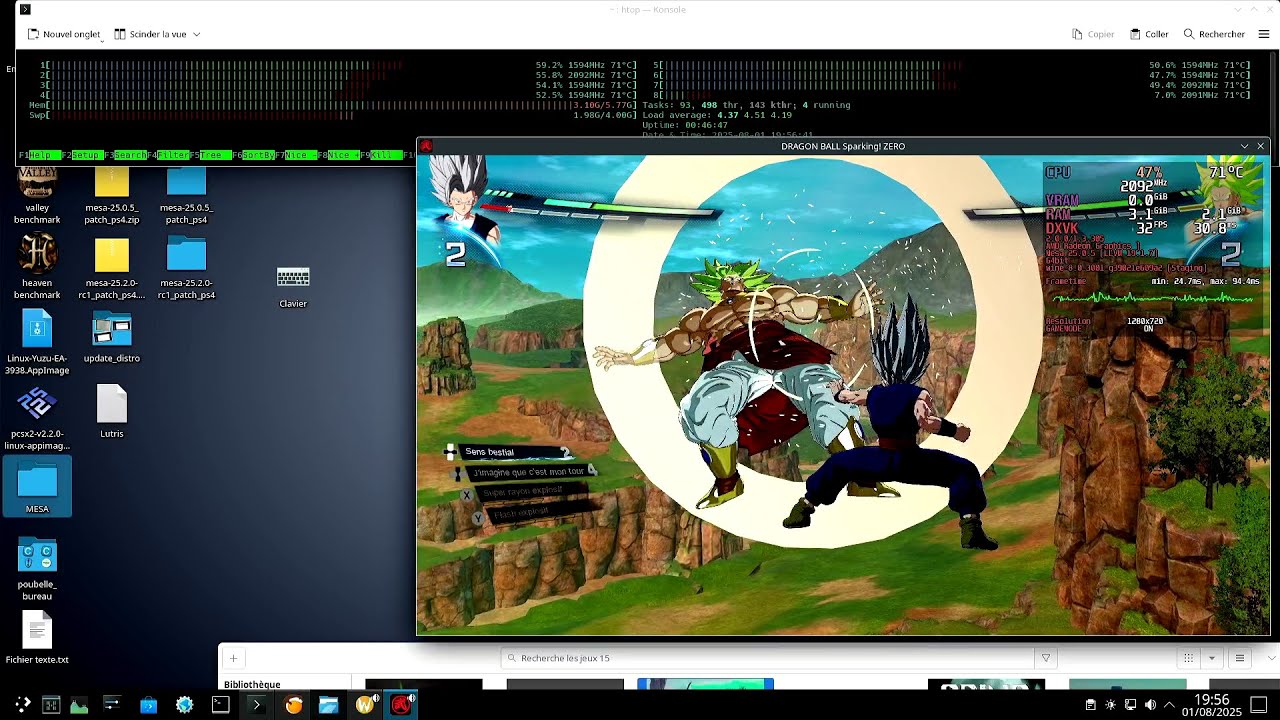Open the heaven benchmark desktop icon
Image resolution: width=1280 pixels, height=720 pixels.
point(37,266)
